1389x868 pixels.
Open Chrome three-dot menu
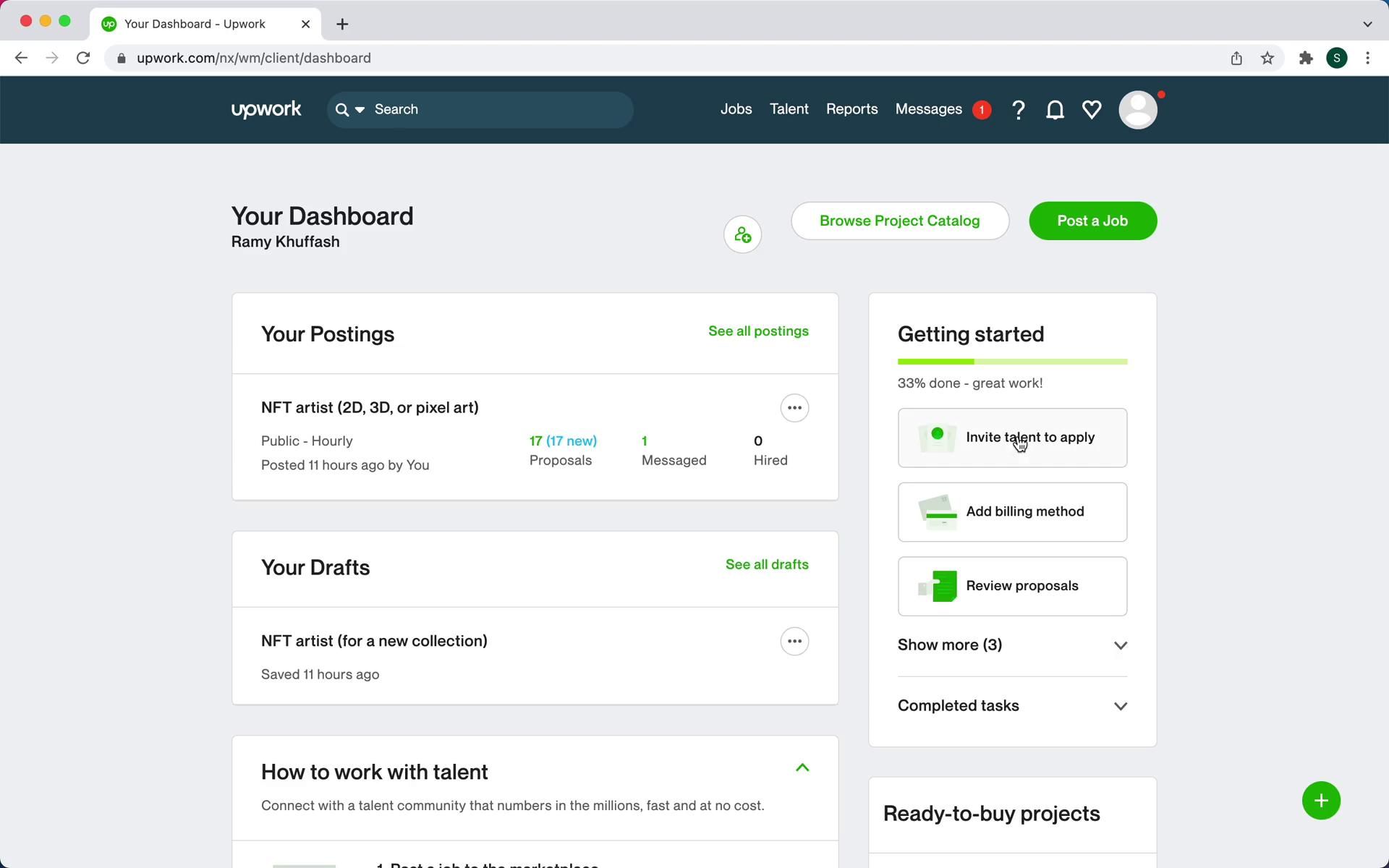(x=1367, y=58)
